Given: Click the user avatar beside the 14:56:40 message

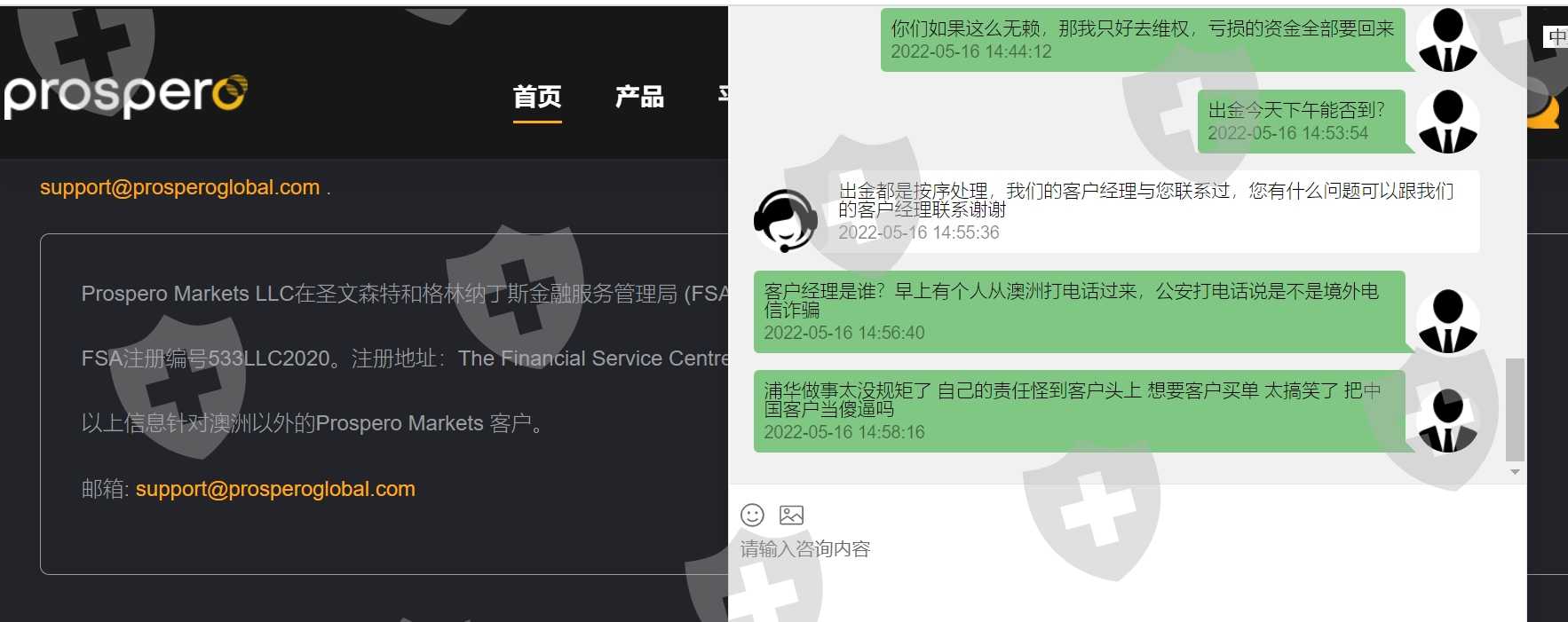Looking at the screenshot, I should click(1447, 321).
